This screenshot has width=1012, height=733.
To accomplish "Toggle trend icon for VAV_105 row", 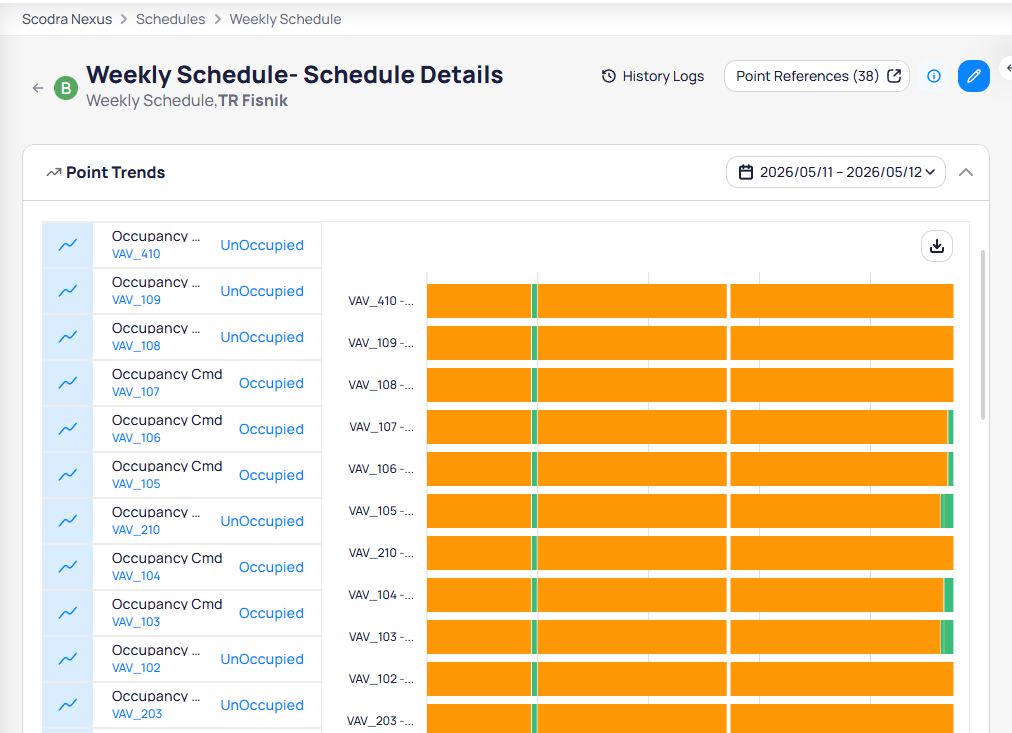I will 68,475.
